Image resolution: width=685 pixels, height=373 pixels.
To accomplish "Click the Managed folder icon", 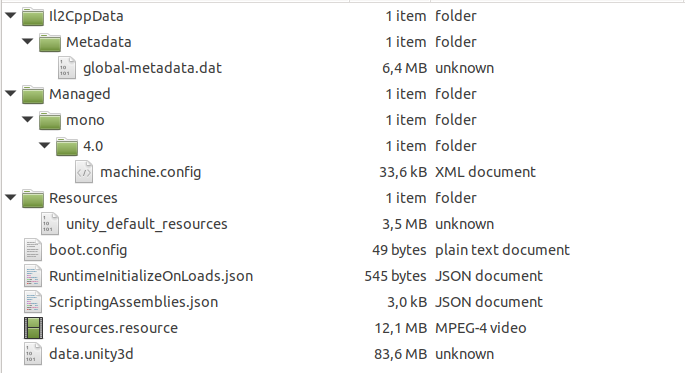I will coord(33,94).
